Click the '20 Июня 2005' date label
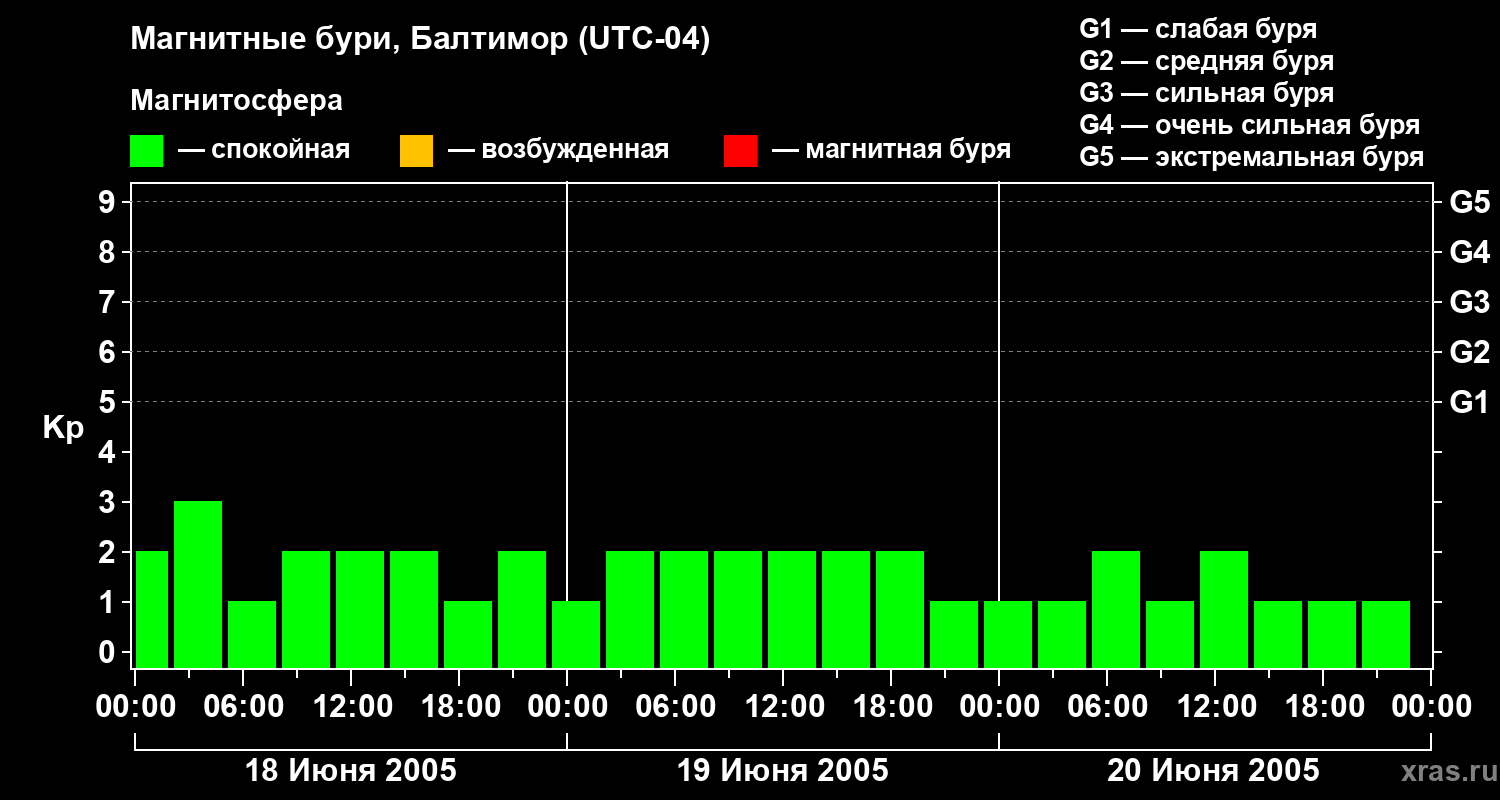Viewport: 1500px width, 800px height. [1213, 771]
